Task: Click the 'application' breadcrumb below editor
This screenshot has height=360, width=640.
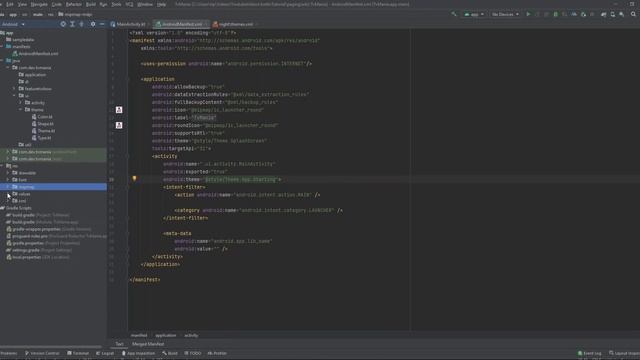Action: (166, 336)
